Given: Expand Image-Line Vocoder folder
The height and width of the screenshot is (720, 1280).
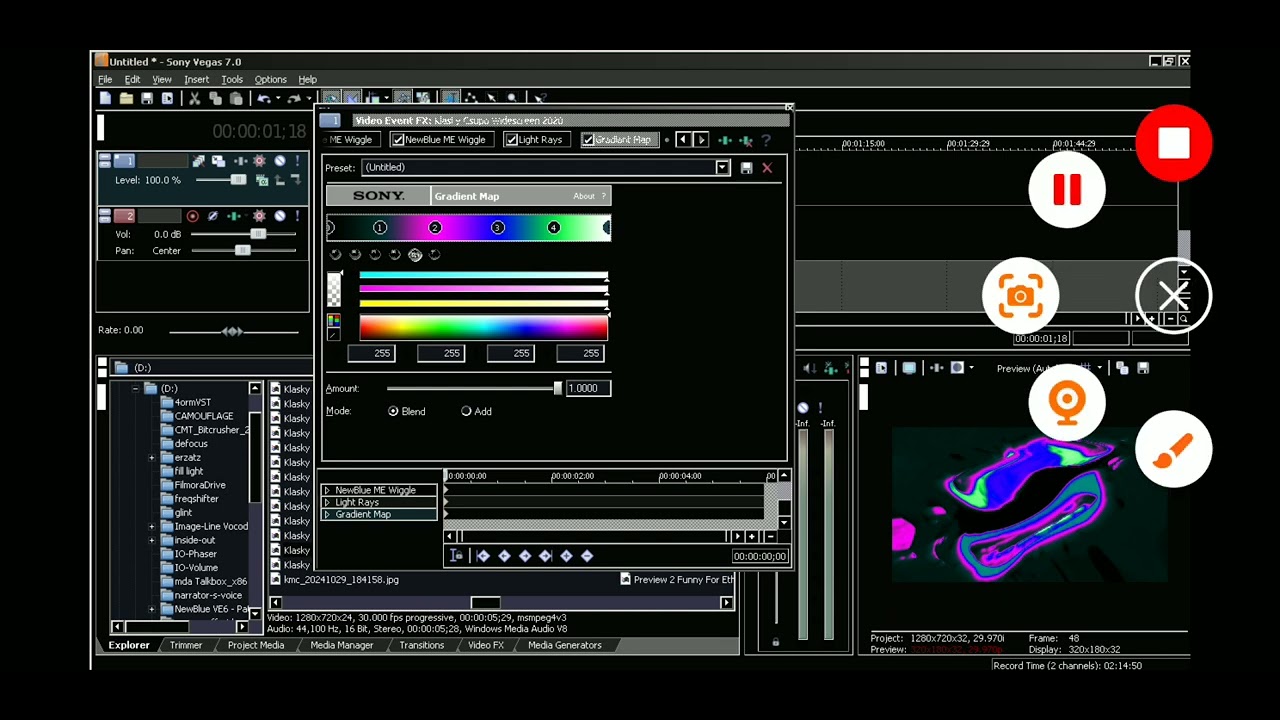Looking at the screenshot, I should pyautogui.click(x=152, y=527).
